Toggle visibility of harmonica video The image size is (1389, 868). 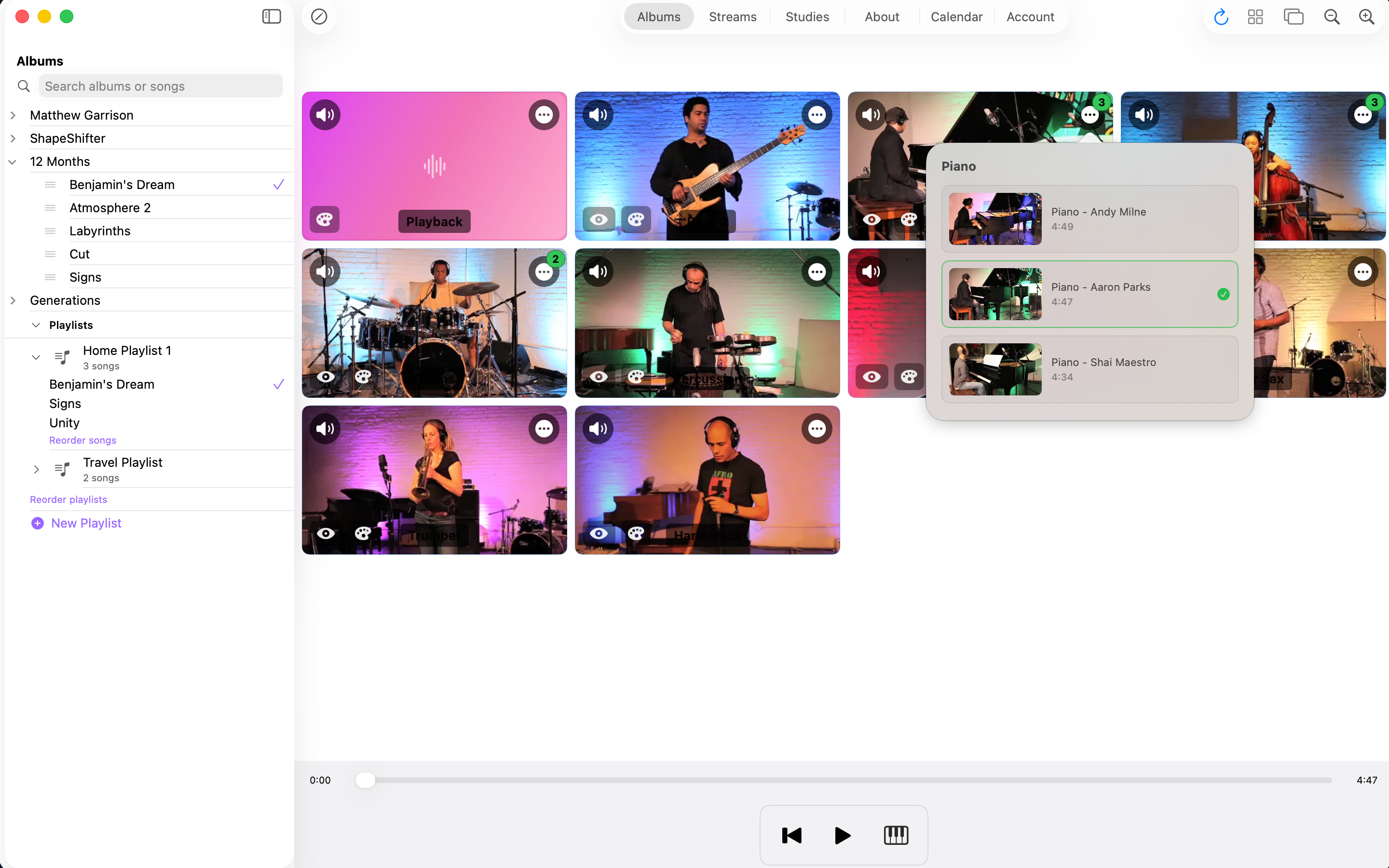(x=599, y=533)
